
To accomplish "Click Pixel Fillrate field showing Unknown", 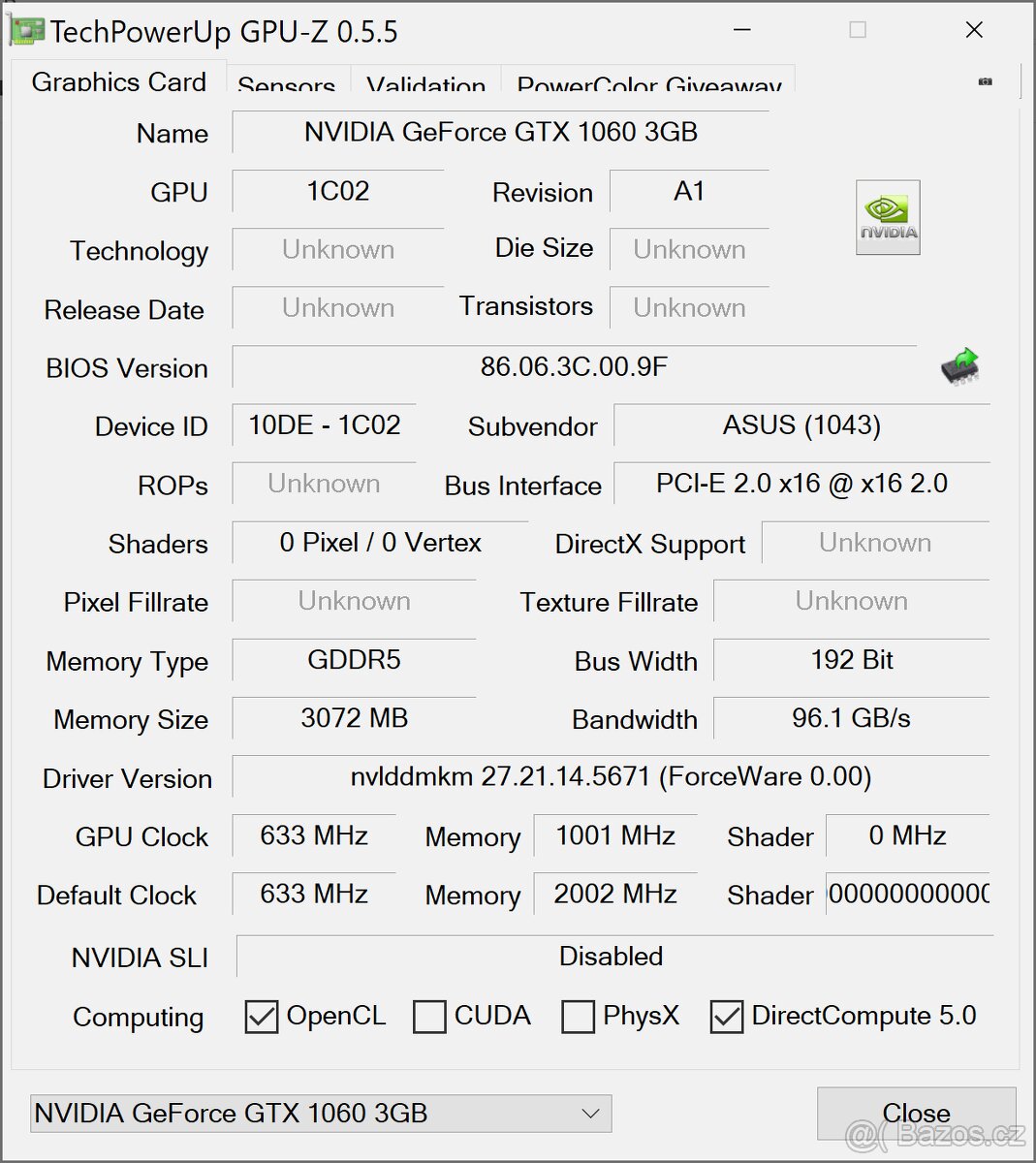I will pos(354,601).
